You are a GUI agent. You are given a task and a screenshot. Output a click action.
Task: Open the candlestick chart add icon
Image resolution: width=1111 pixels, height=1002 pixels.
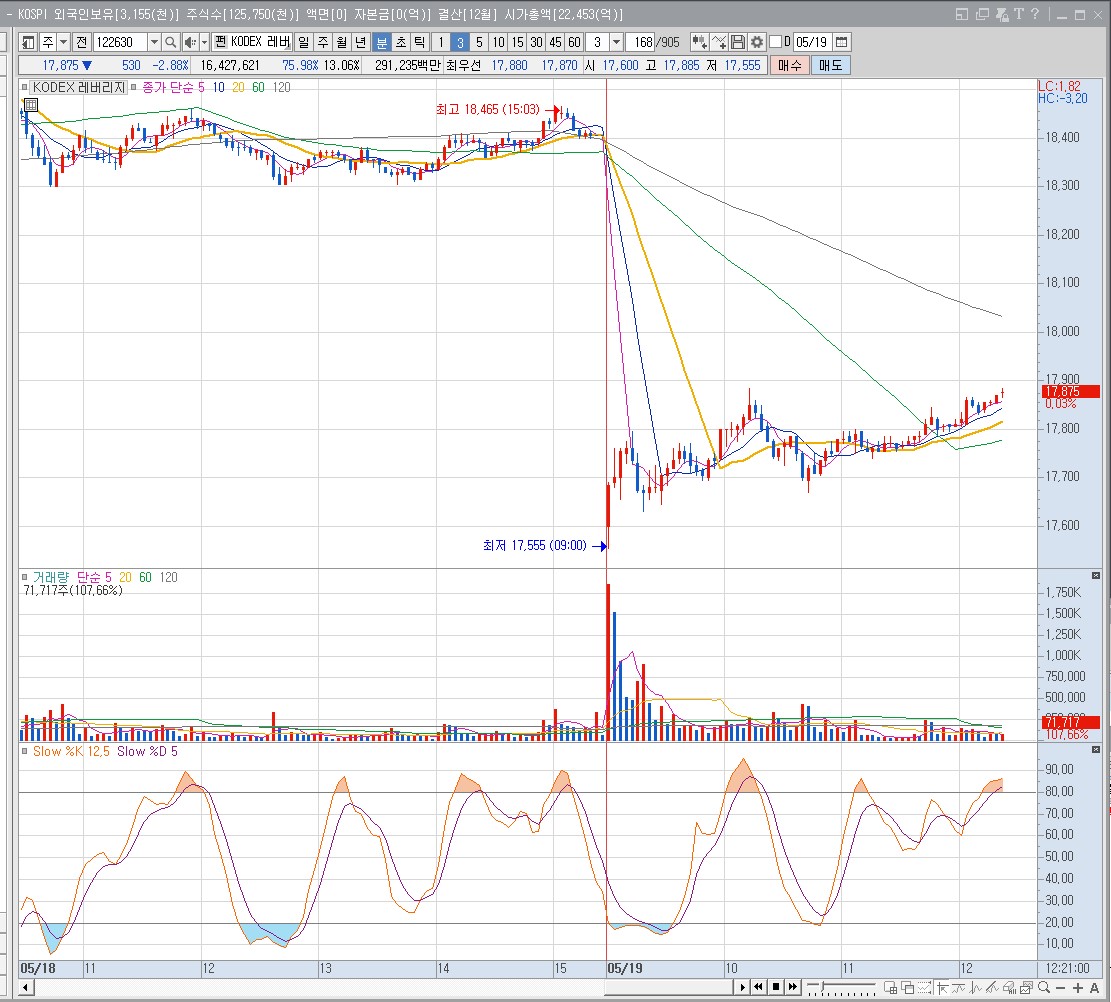(x=699, y=43)
